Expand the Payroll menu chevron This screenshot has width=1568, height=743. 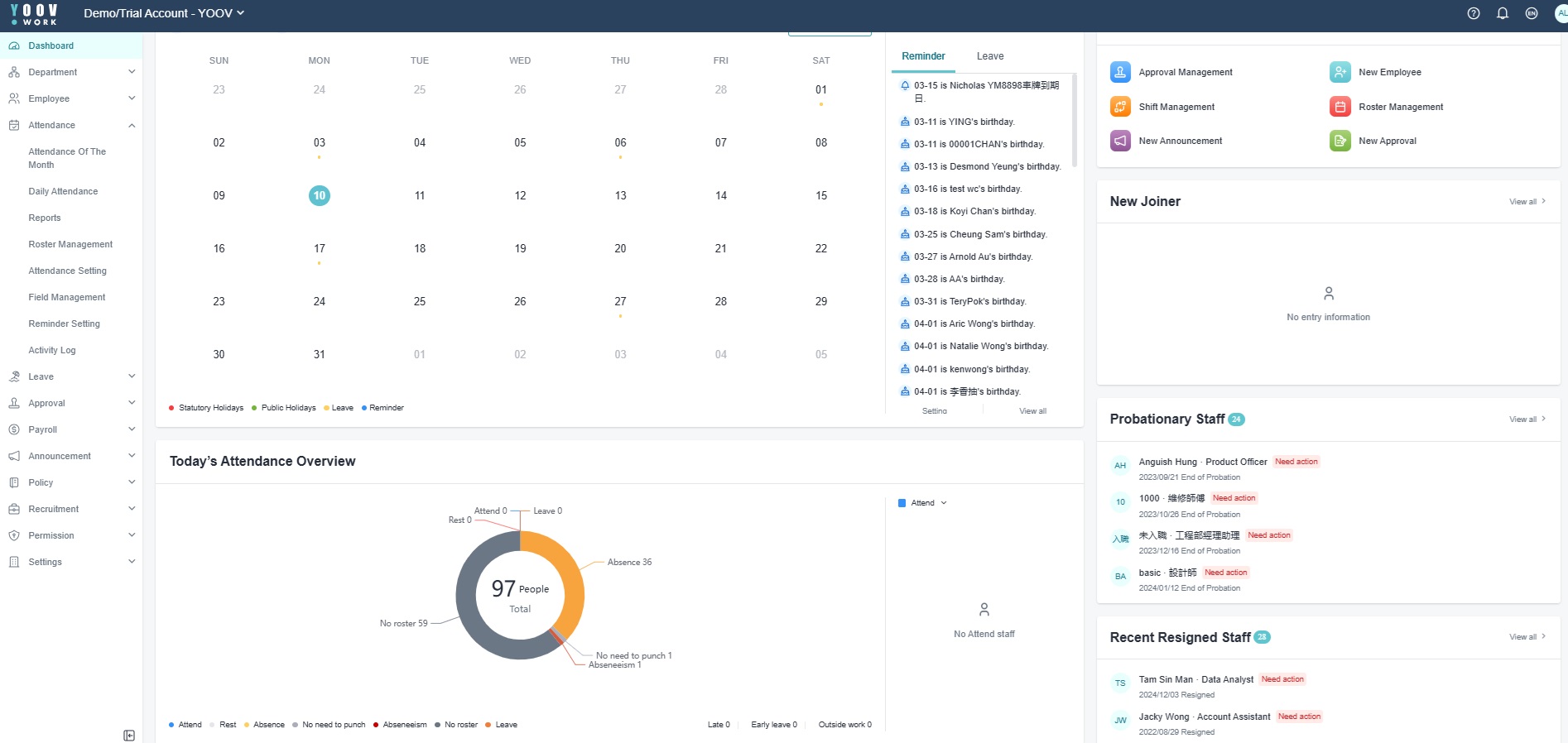coord(132,429)
